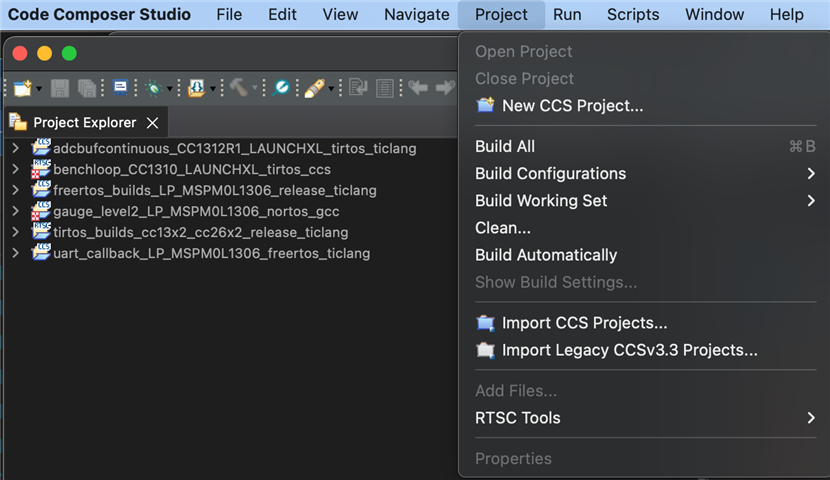The image size is (830, 480).
Task: Open dropdown arrow beside Debug icon
Action: (169, 89)
